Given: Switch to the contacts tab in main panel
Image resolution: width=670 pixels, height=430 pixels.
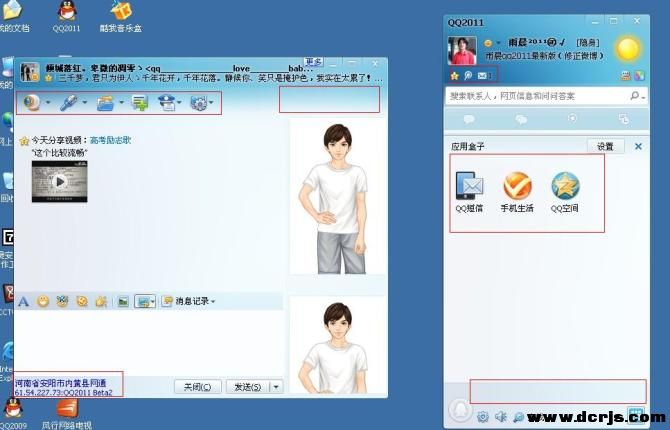Looking at the screenshot, I should 469,119.
